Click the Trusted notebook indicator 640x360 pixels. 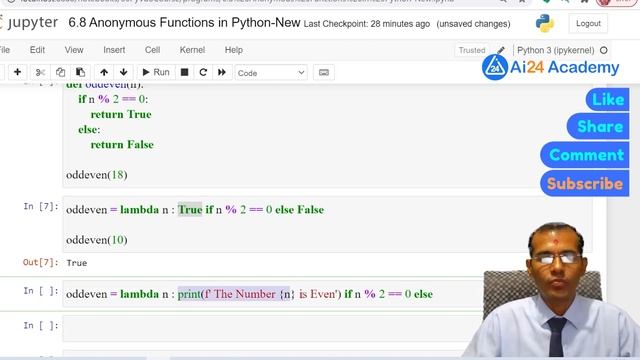pos(472,50)
